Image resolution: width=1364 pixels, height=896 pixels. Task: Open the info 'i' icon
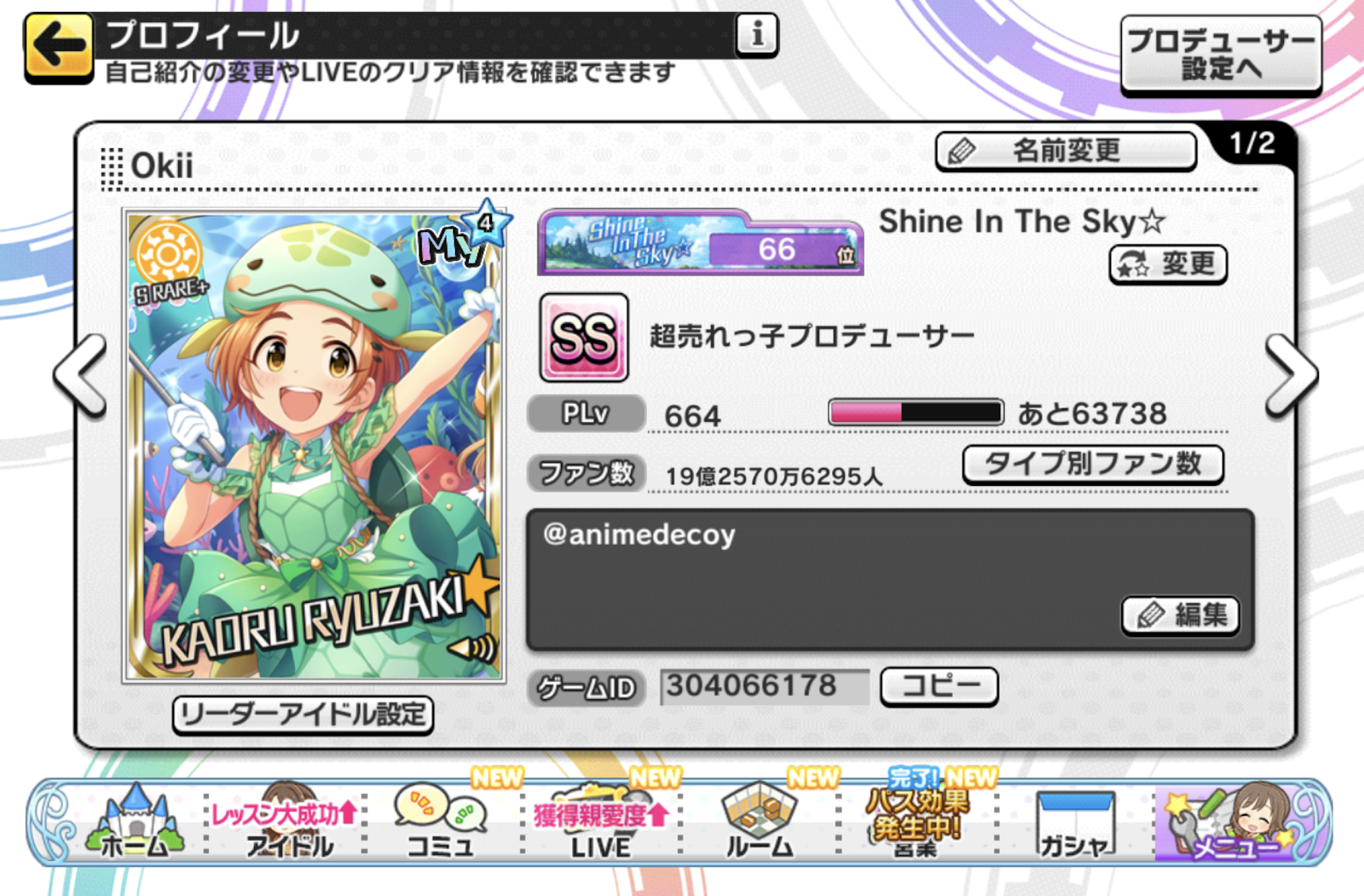pyautogui.click(x=757, y=36)
